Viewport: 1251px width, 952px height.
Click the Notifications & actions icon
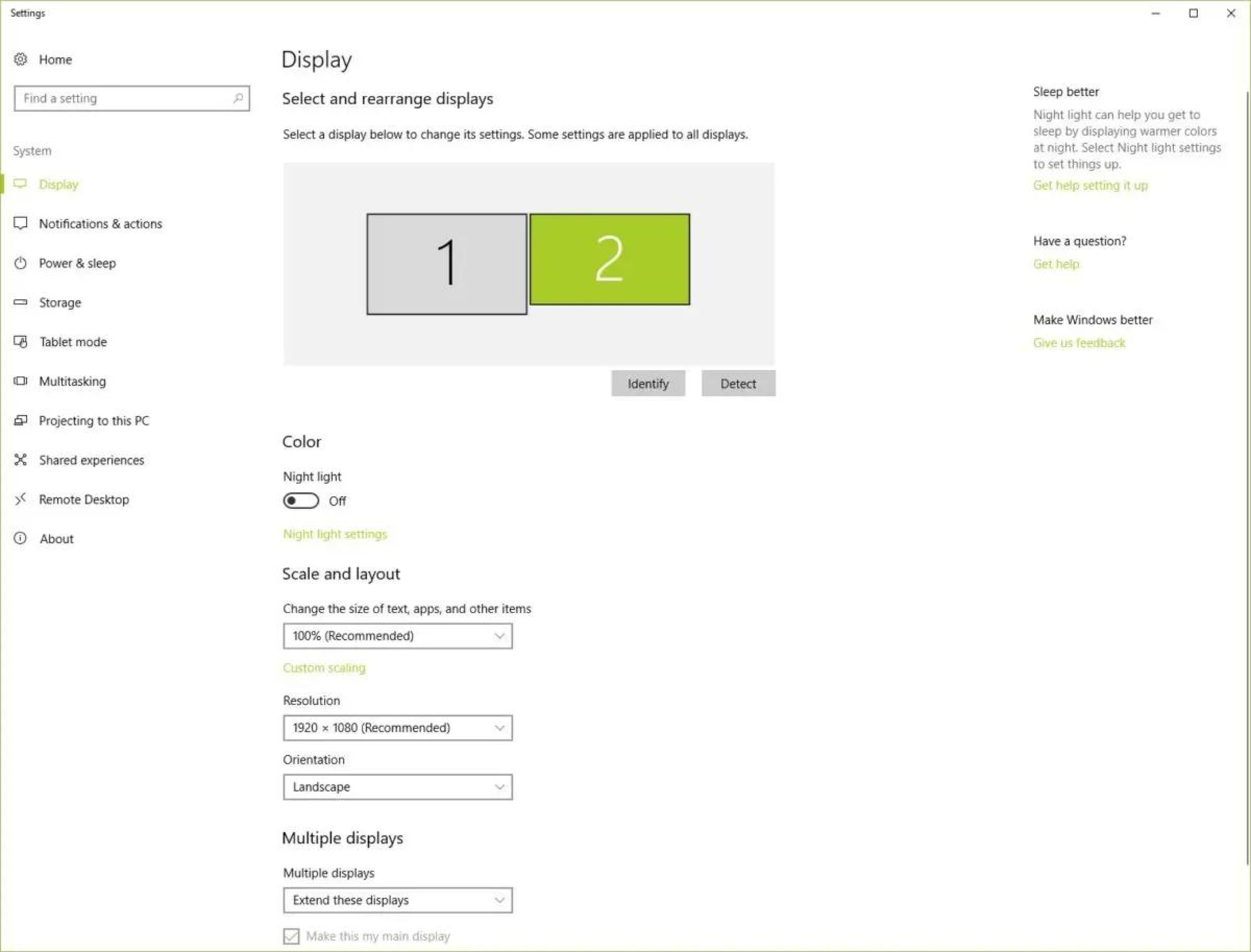click(21, 224)
